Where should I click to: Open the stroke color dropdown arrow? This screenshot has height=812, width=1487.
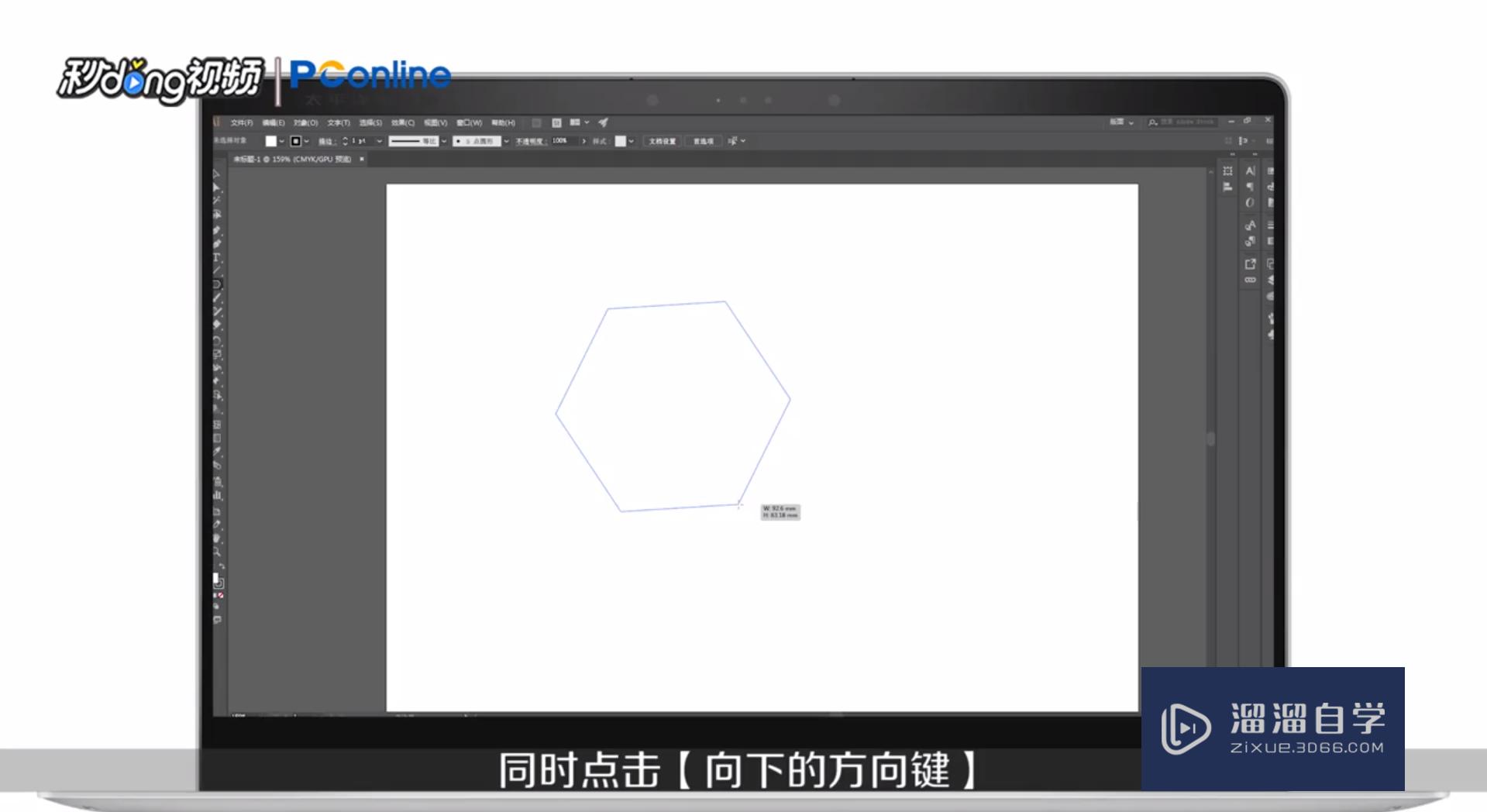click(307, 141)
